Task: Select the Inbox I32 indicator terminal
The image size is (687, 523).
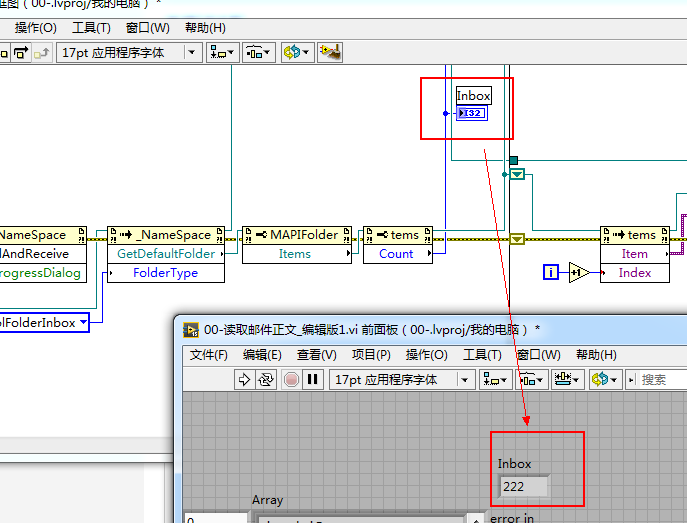Action: pos(471,113)
